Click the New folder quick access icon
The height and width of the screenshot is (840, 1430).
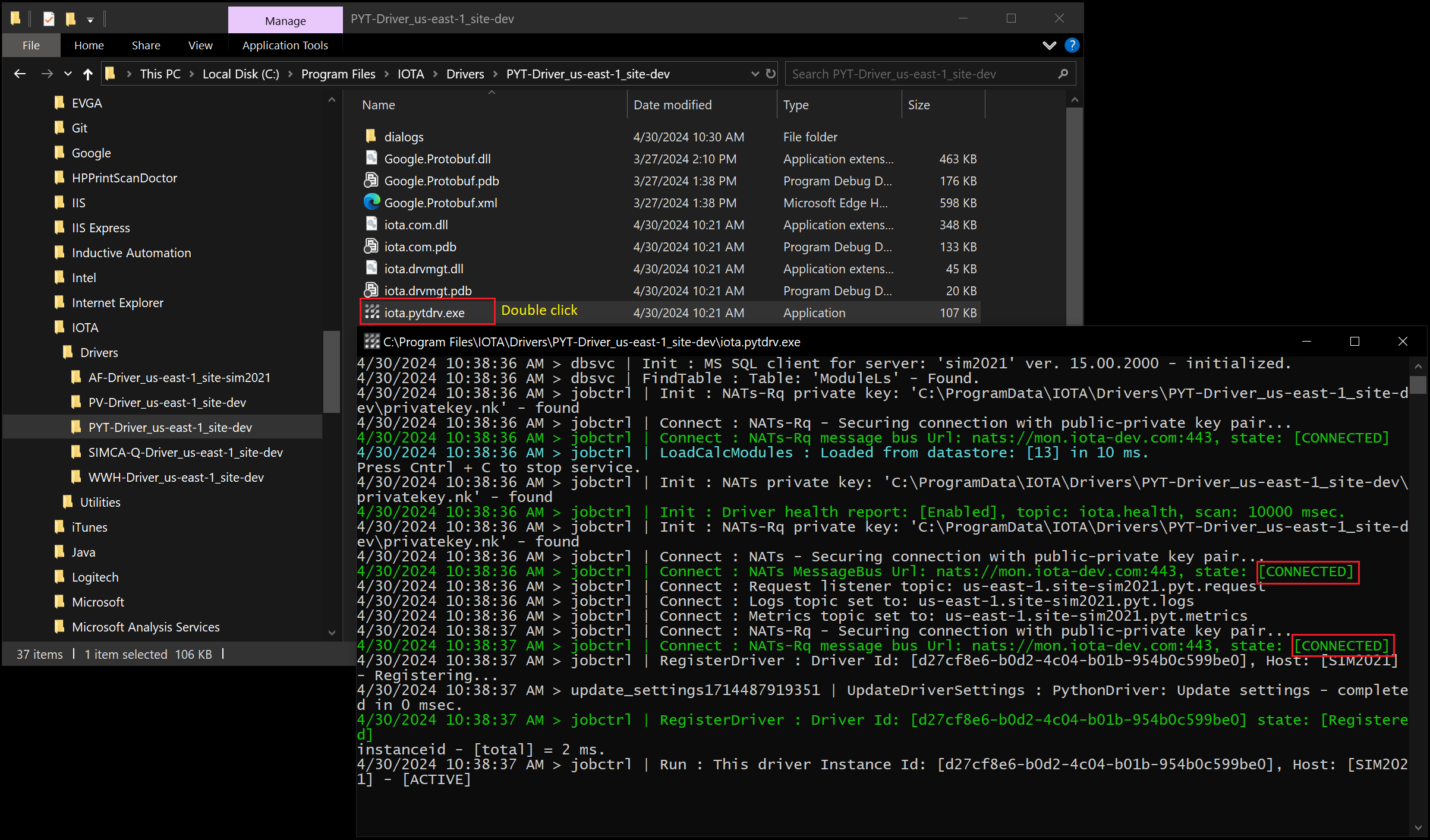(x=71, y=19)
